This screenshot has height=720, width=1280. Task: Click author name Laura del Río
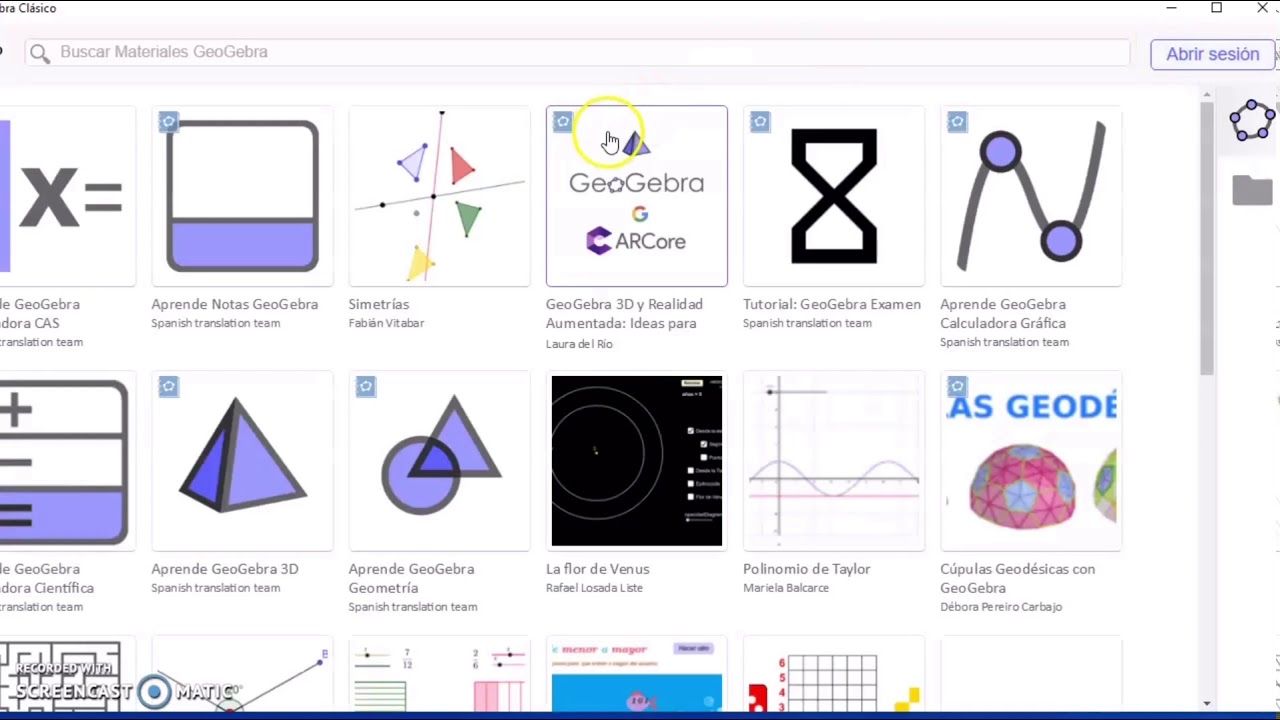pyautogui.click(x=579, y=343)
